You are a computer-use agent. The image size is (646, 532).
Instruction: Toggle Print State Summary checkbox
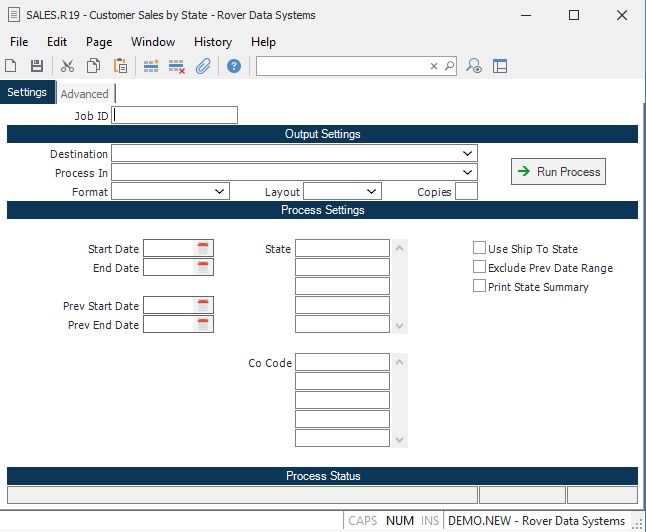point(480,287)
